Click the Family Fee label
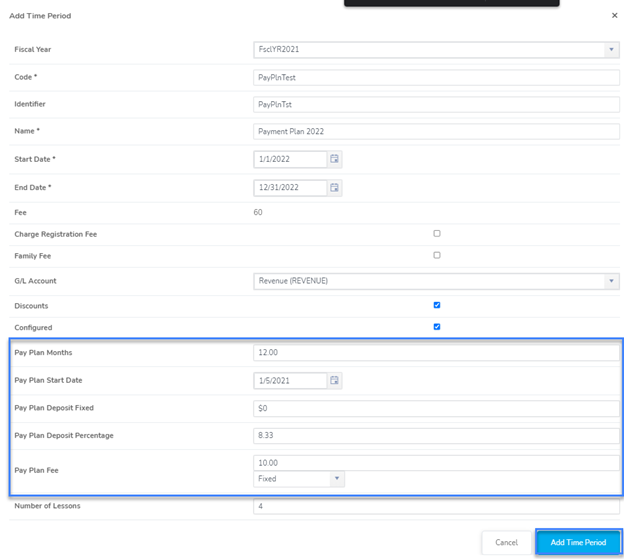The height and width of the screenshot is (559, 624). pyautogui.click(x=33, y=256)
